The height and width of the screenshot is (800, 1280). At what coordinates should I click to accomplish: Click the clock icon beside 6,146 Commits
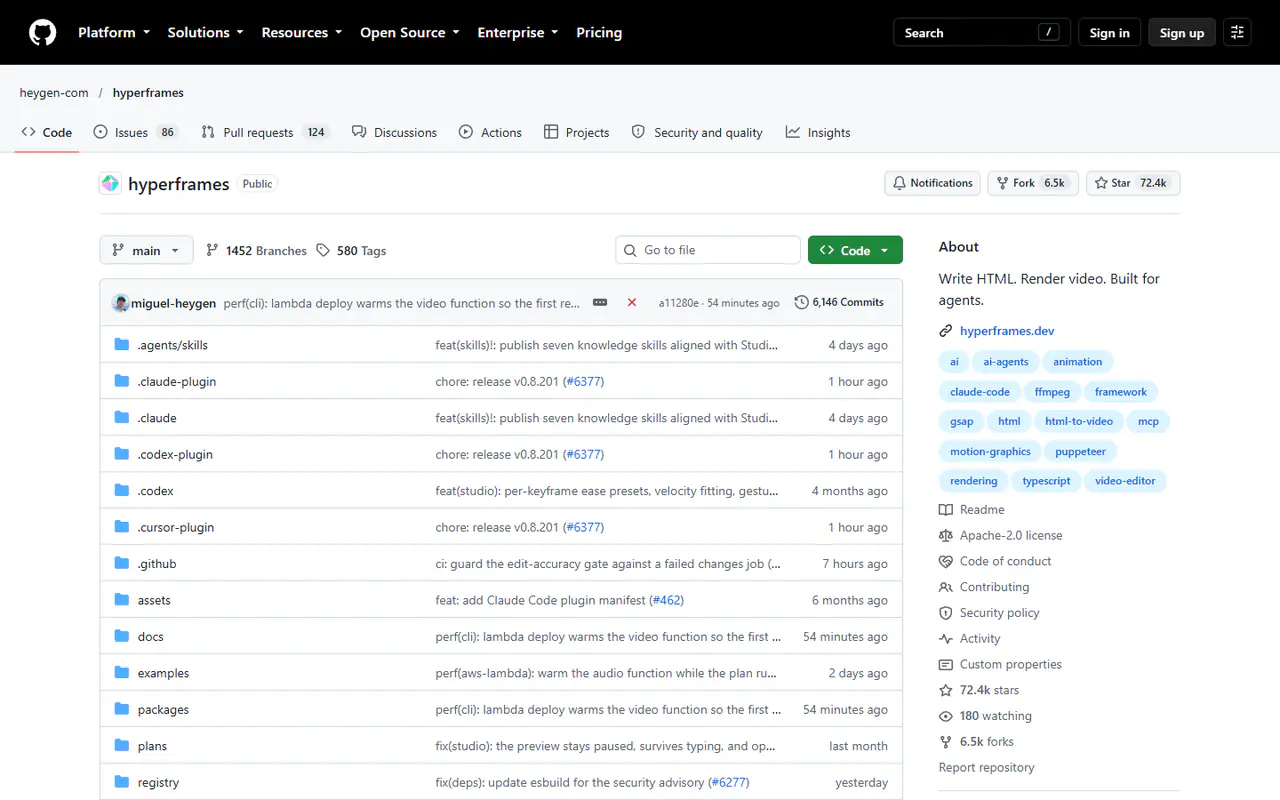pyautogui.click(x=802, y=302)
